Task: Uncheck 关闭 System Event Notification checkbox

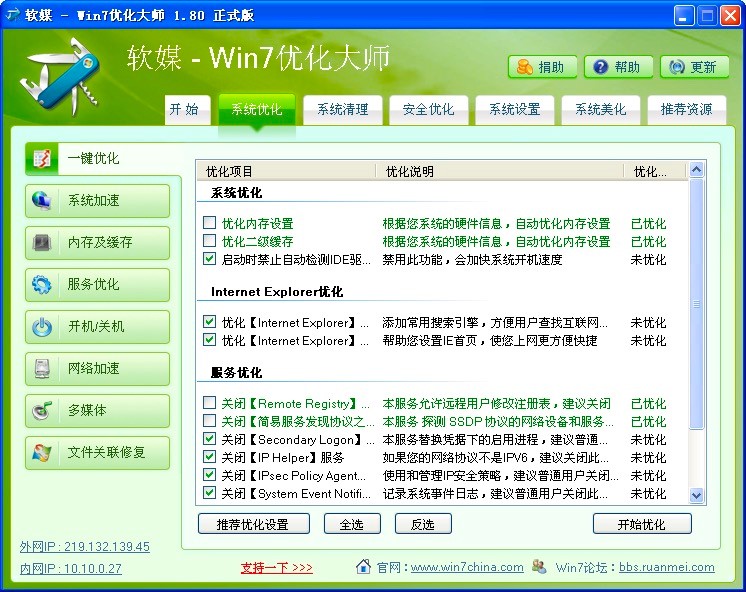Action: (x=209, y=493)
